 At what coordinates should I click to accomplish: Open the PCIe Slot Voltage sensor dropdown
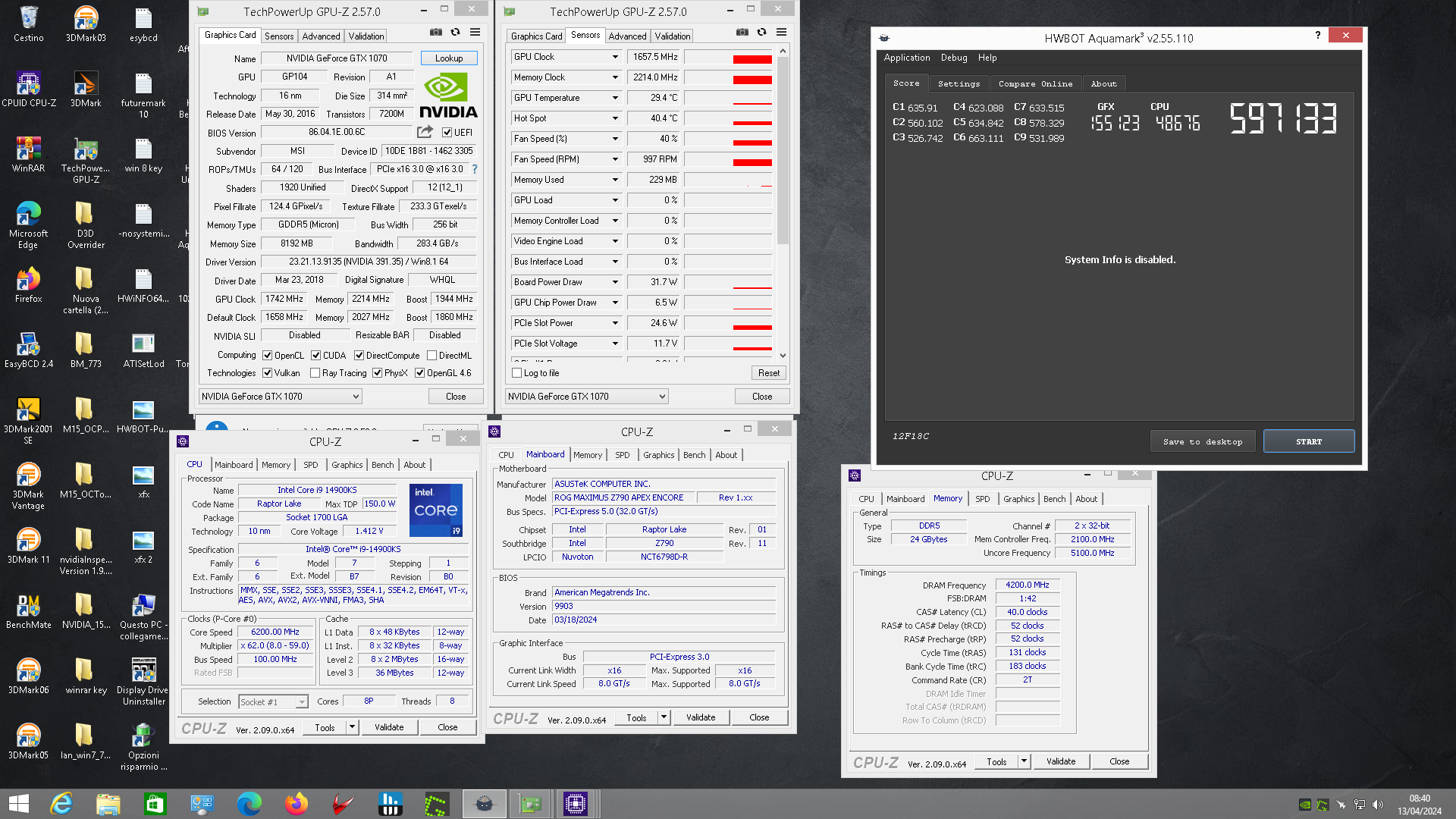point(615,344)
